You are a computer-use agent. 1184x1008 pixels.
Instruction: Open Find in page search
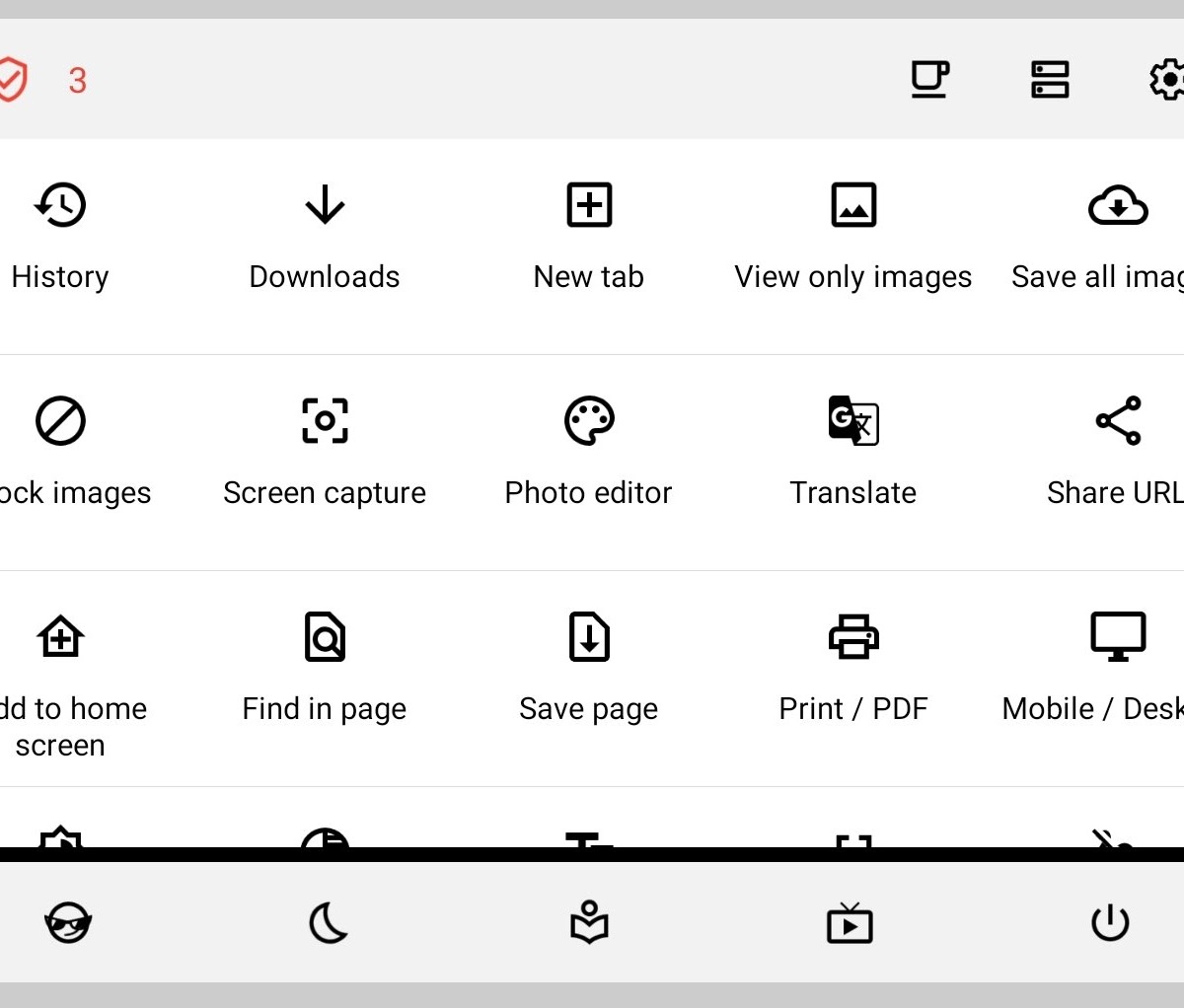[x=325, y=636]
